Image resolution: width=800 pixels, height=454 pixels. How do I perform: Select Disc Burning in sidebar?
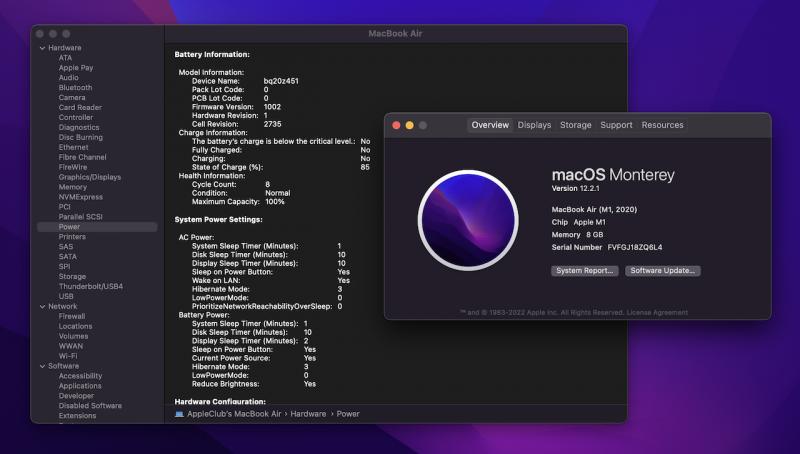(81, 137)
